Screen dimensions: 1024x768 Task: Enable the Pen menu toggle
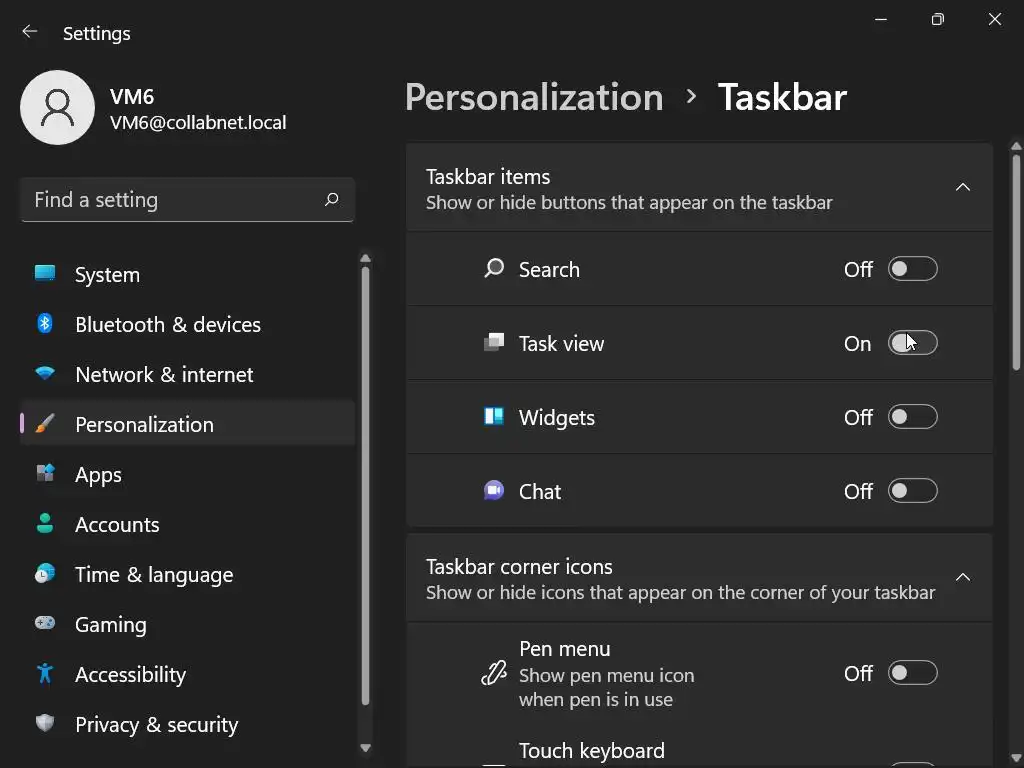[x=912, y=673]
